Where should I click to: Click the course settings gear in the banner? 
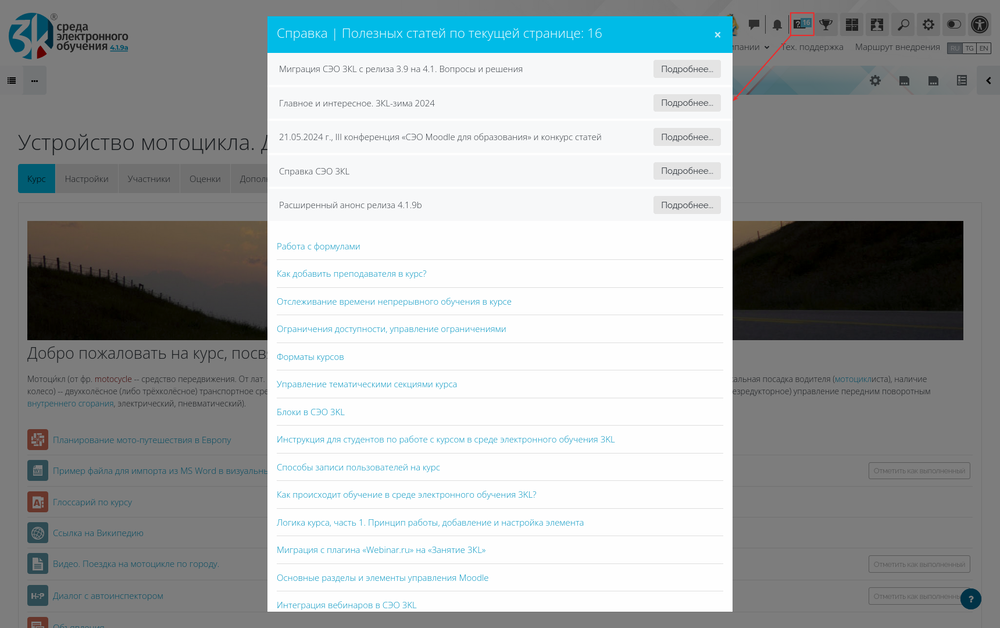tap(875, 81)
